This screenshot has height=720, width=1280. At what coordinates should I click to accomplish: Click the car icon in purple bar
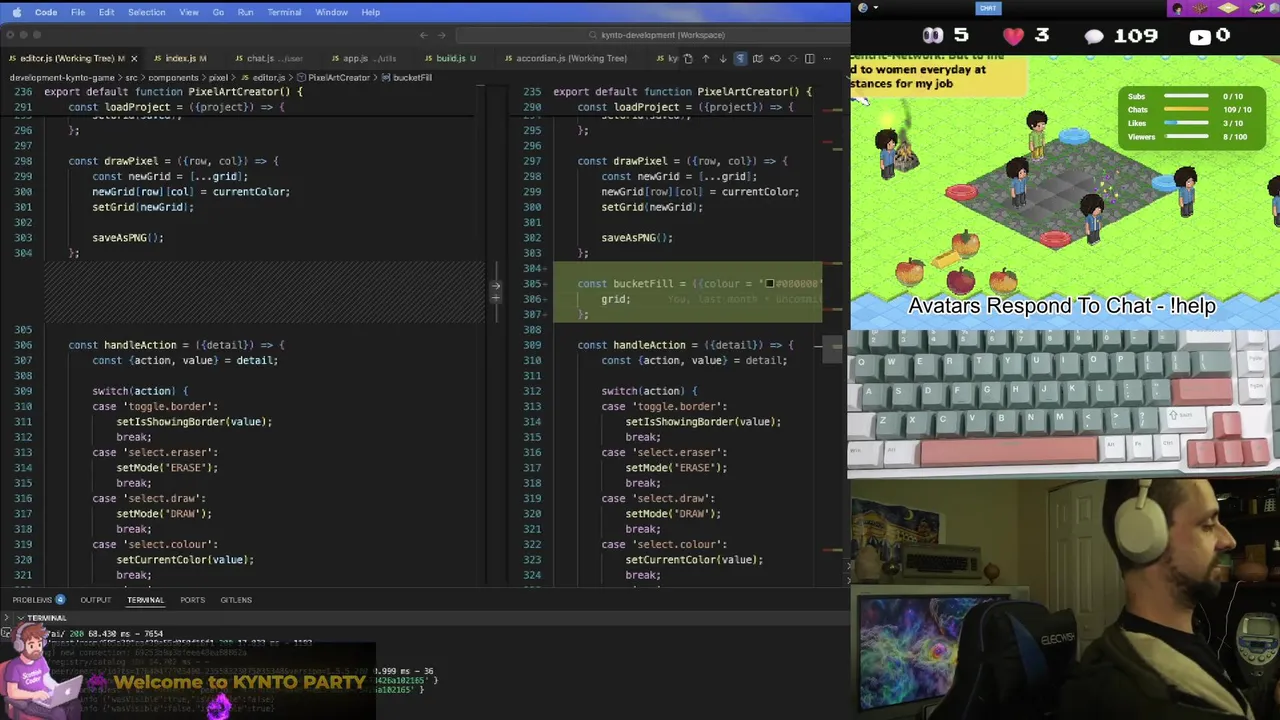[x=1258, y=9]
